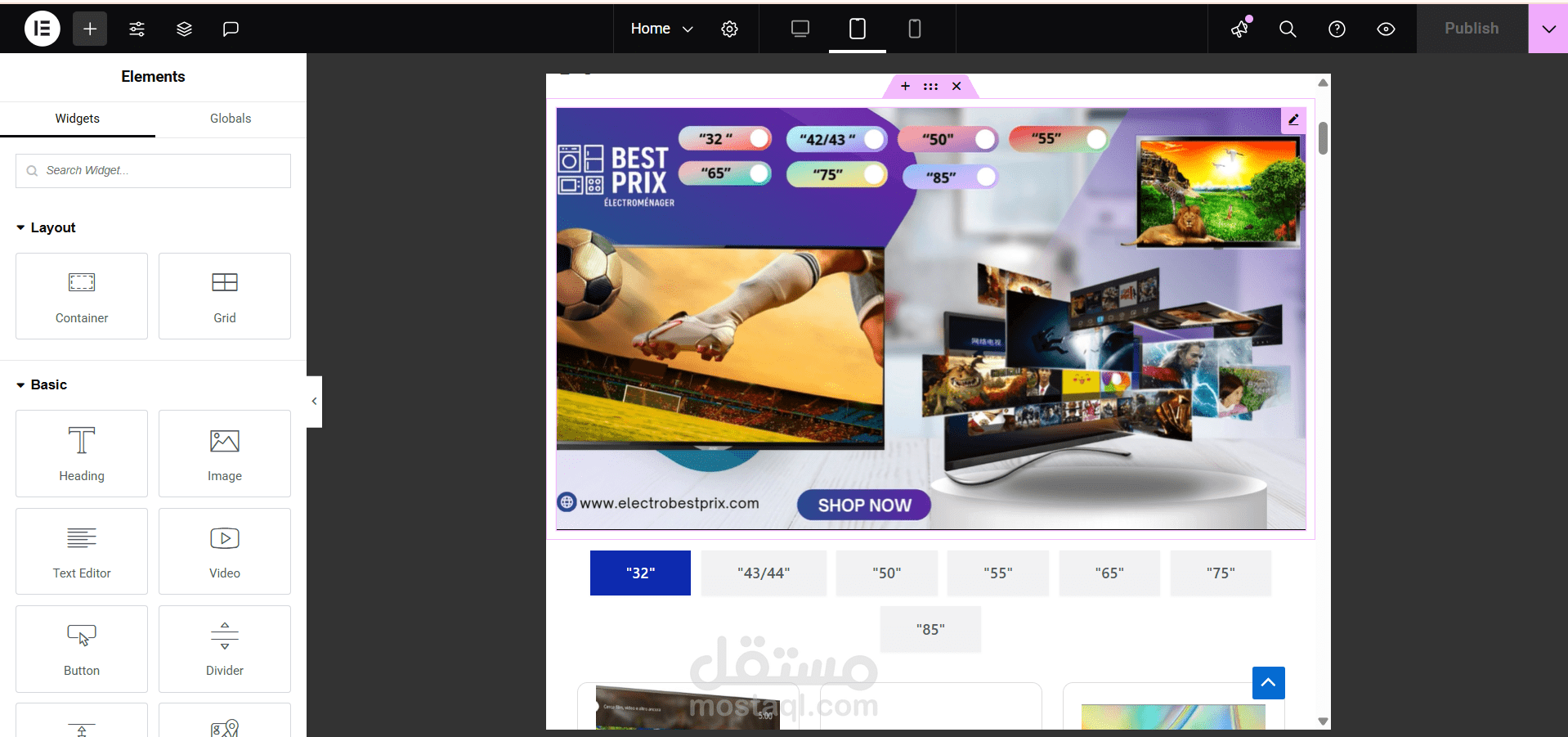Select the Grid layout widget

(x=225, y=296)
